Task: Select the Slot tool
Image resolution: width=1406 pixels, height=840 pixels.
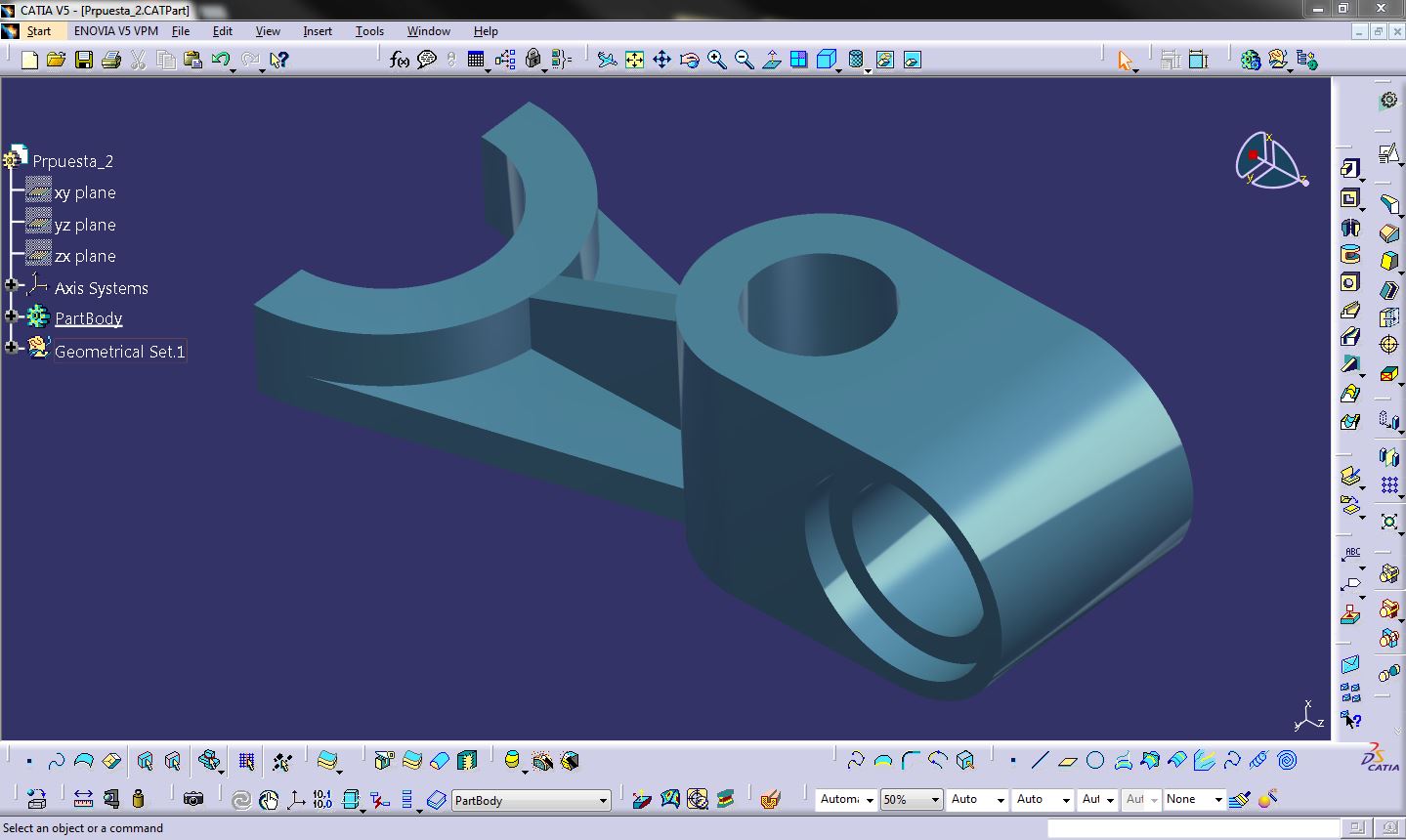Action: point(1349,338)
